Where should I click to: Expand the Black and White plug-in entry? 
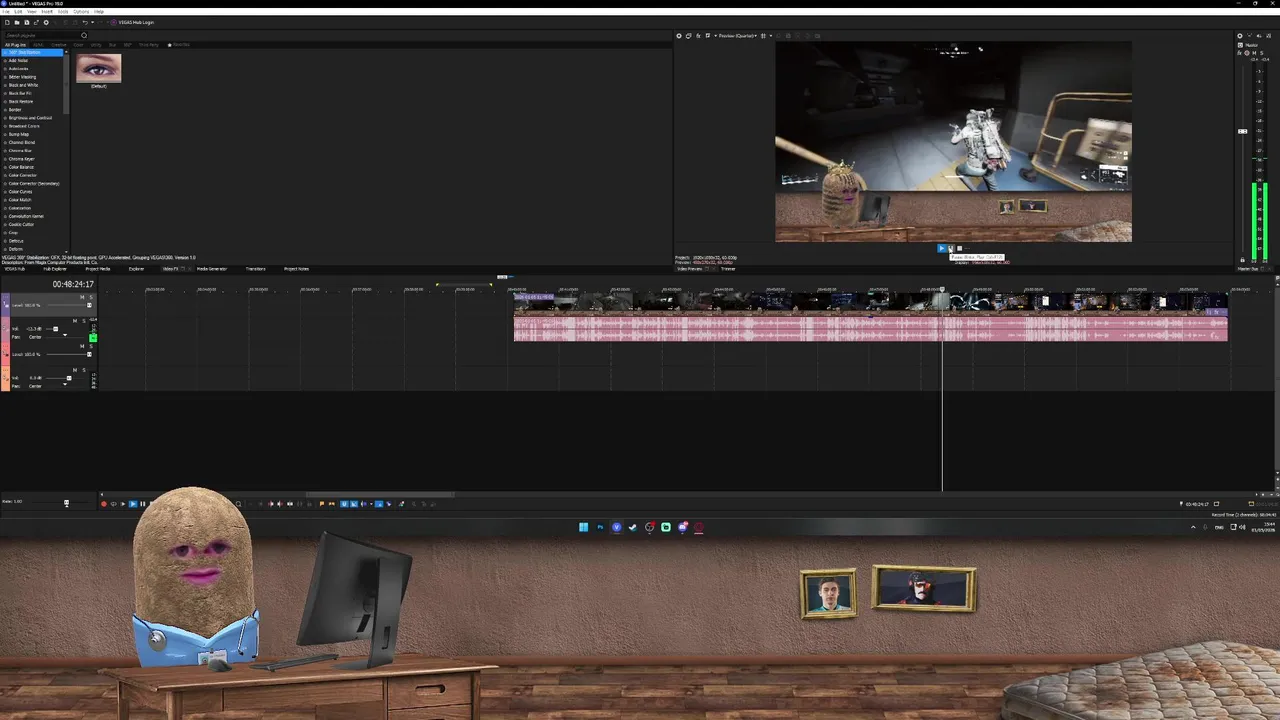point(5,85)
